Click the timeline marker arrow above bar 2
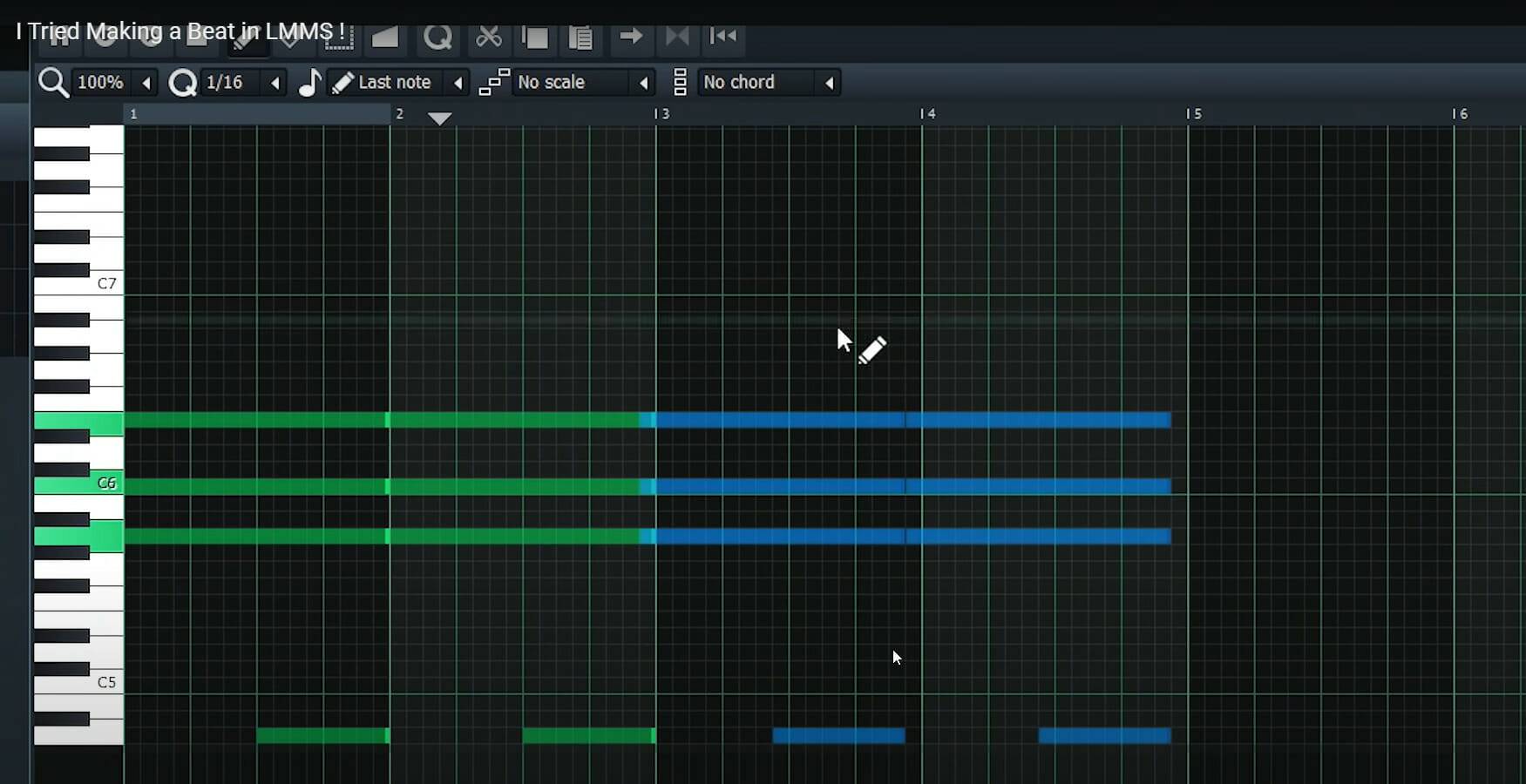The width and height of the screenshot is (1526, 784). (440, 118)
